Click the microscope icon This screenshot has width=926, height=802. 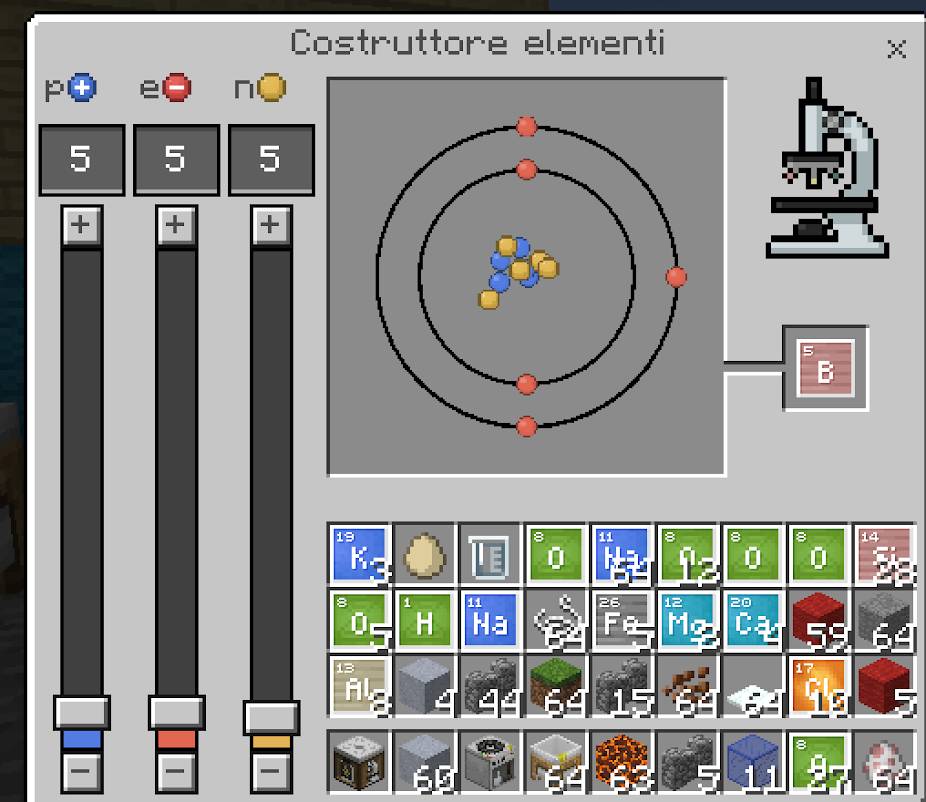(826, 170)
